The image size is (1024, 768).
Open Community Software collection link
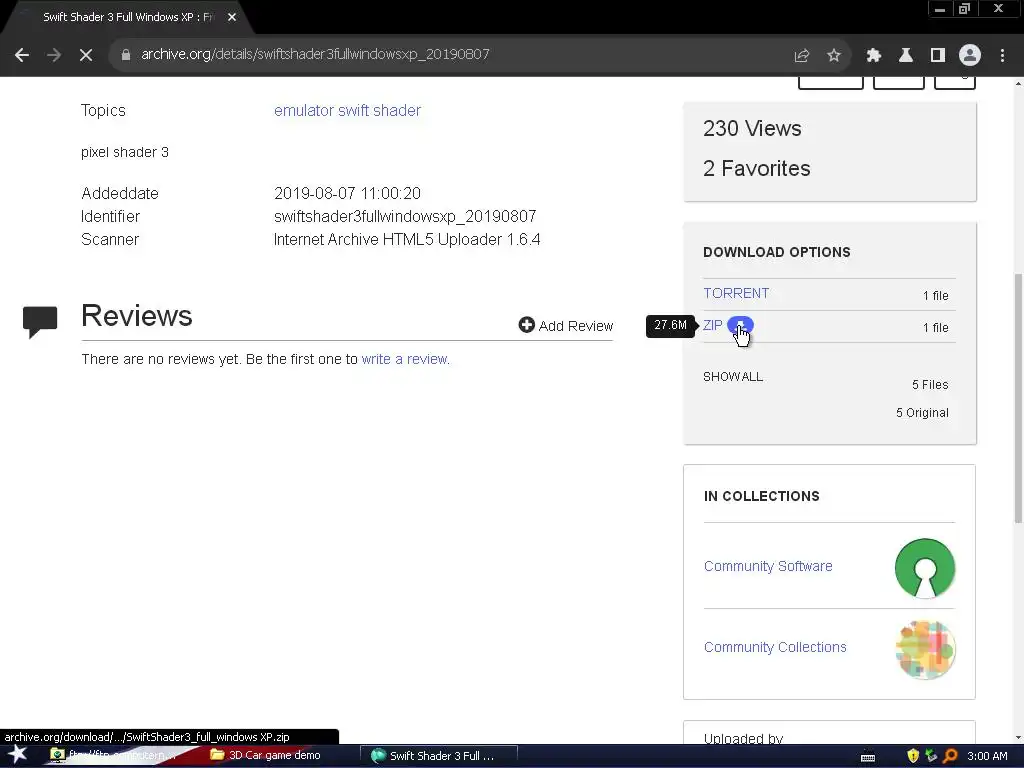pos(768,566)
